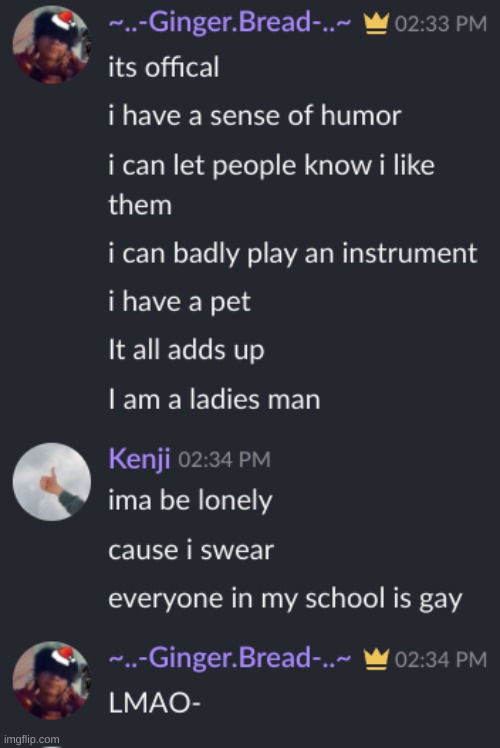Click the imgflip.com watermark link

click(x=31, y=740)
